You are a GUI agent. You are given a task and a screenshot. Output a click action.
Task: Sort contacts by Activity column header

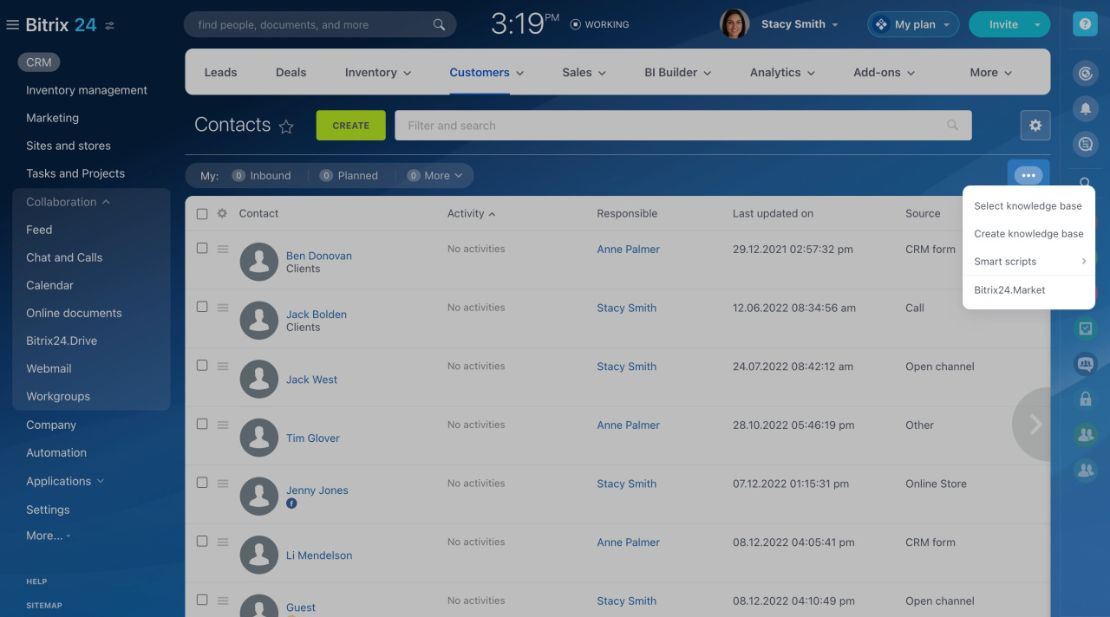pyautogui.click(x=471, y=213)
